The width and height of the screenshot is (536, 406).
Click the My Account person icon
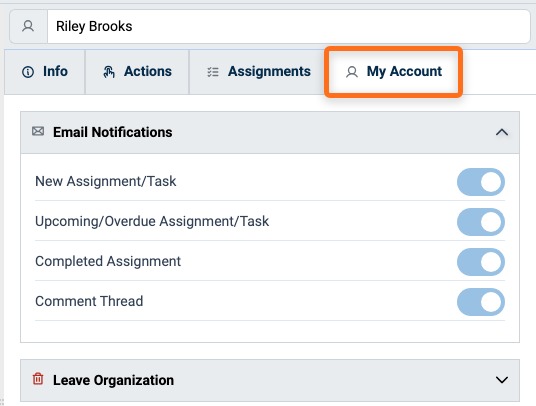(352, 72)
